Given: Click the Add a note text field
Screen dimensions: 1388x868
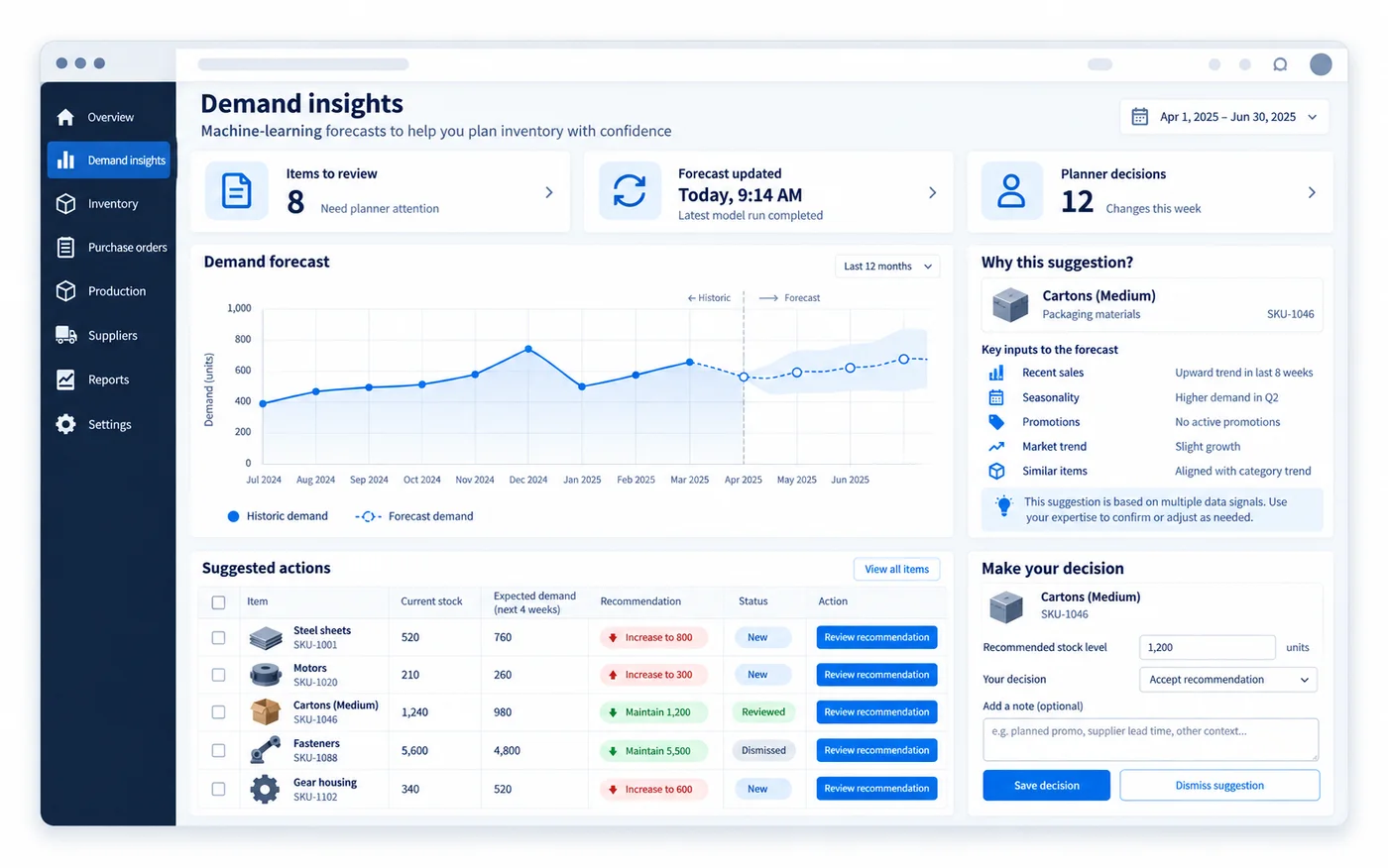Looking at the screenshot, I should click(x=1150, y=739).
